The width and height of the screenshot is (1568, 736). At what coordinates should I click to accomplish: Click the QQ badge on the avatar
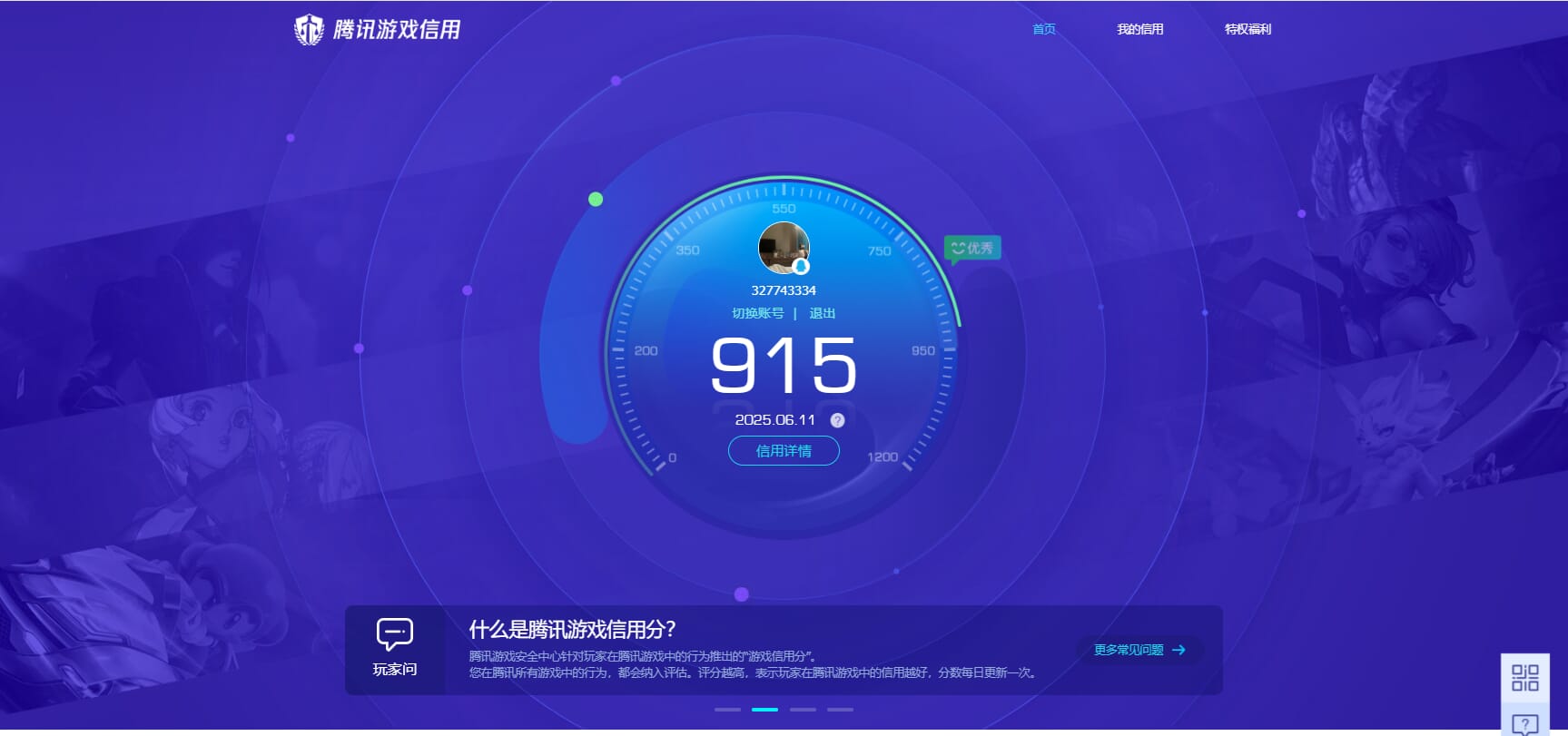click(x=801, y=267)
